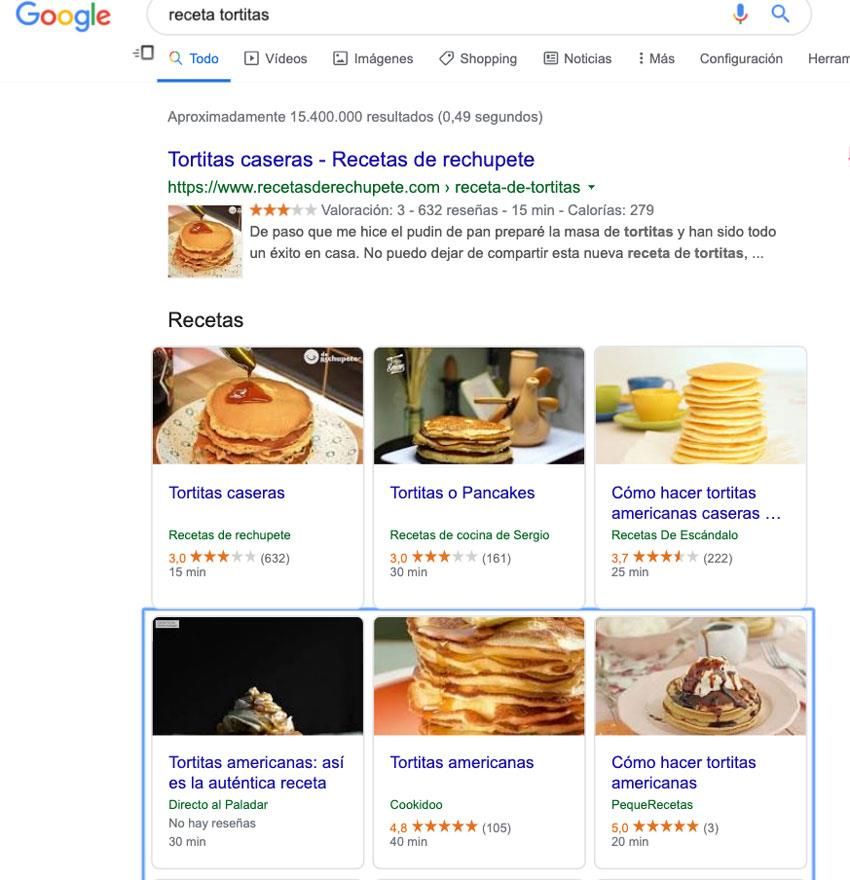Click the receta tortitas search field
This screenshot has height=880, width=850.
point(438,15)
